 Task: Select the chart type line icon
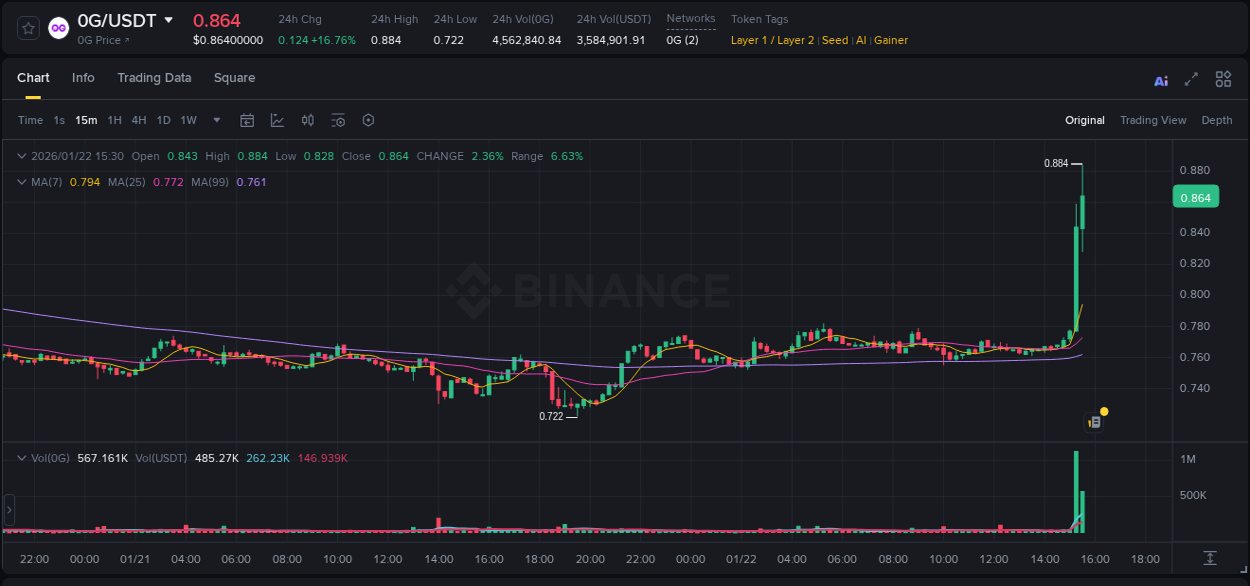[x=277, y=120]
